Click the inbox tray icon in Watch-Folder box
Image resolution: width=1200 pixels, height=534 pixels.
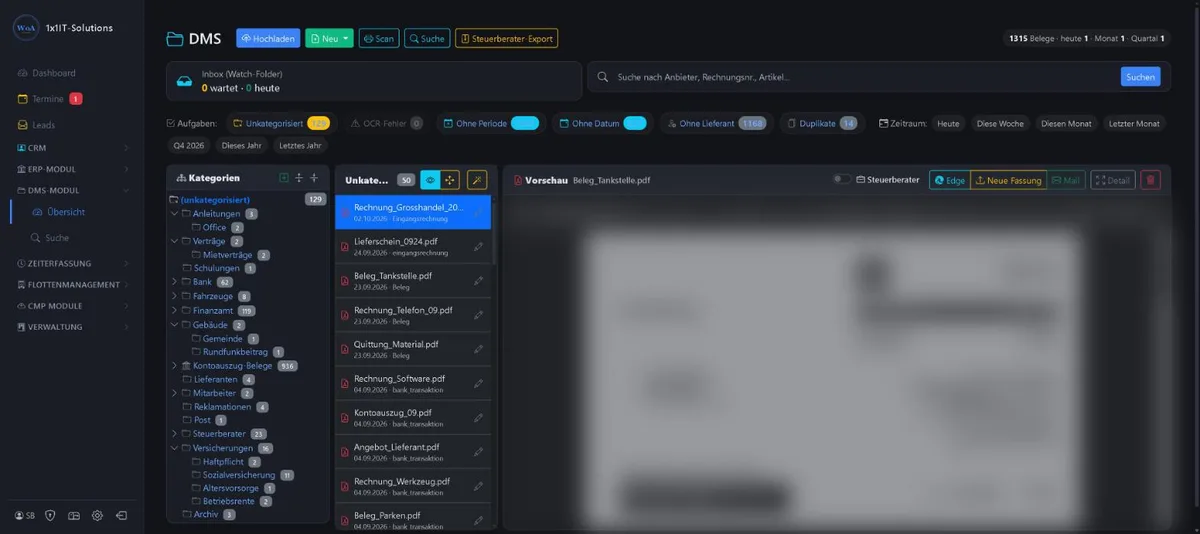pos(184,81)
